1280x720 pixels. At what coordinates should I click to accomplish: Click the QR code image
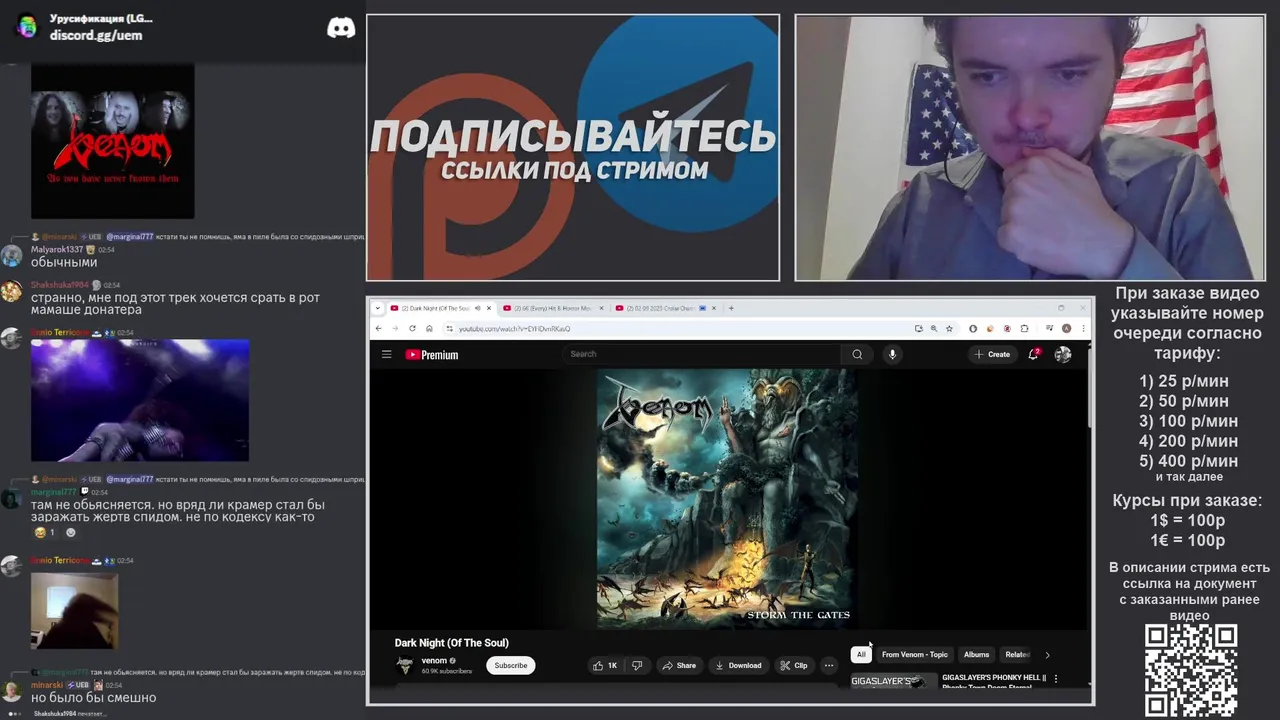1191,670
